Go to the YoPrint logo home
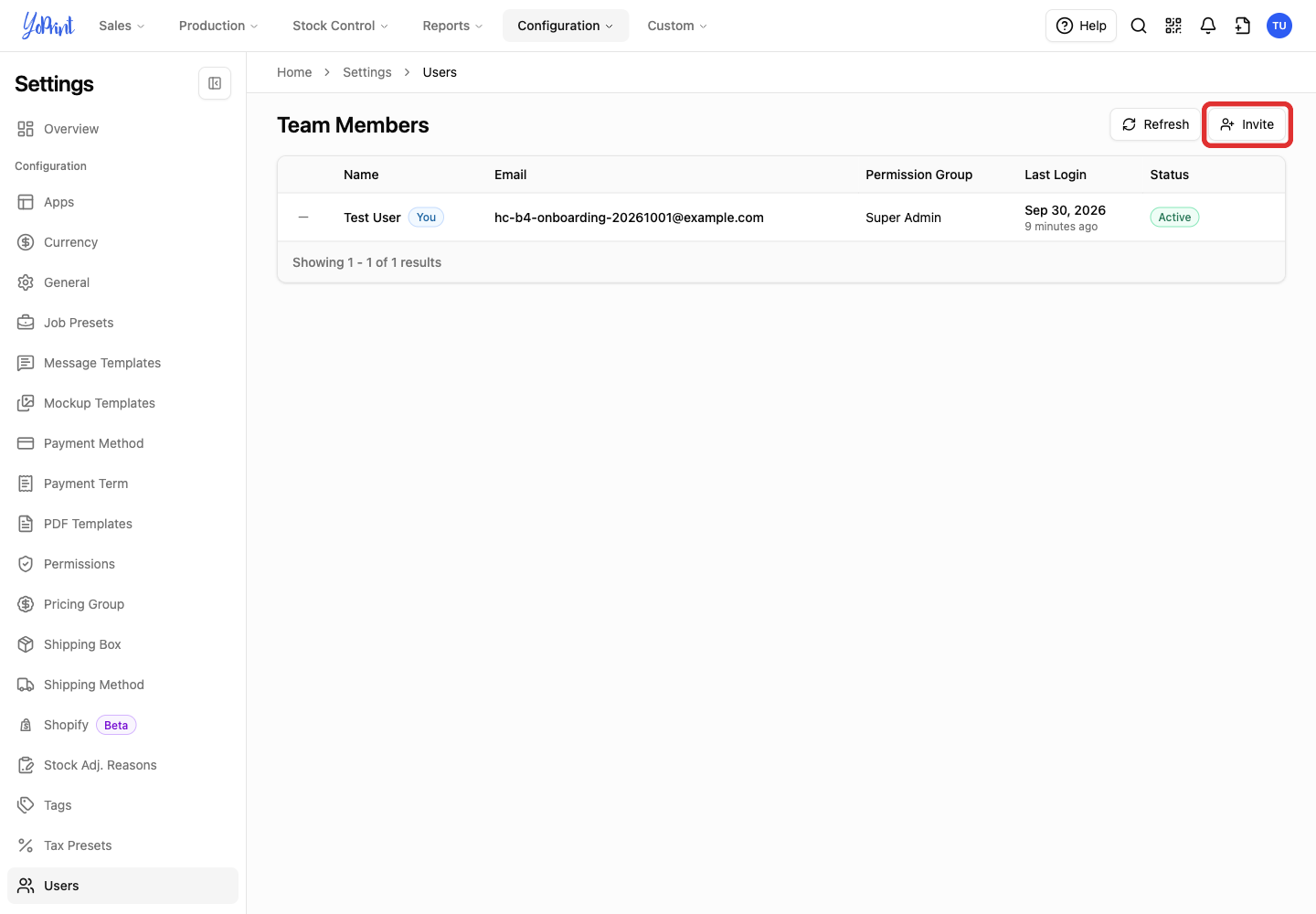The height and width of the screenshot is (914, 1316). pos(48,26)
